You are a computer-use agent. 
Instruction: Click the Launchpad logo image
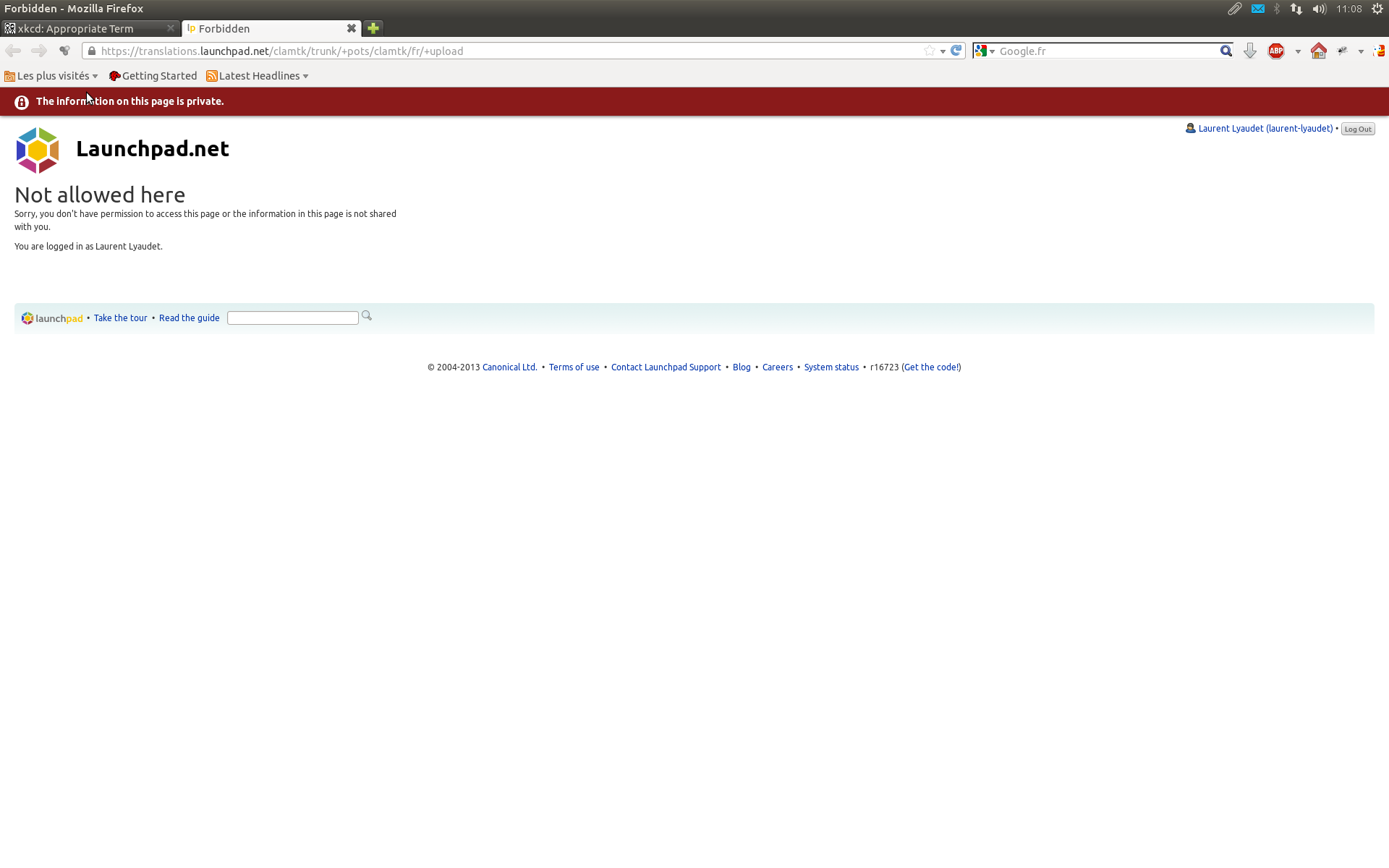pos(38,150)
